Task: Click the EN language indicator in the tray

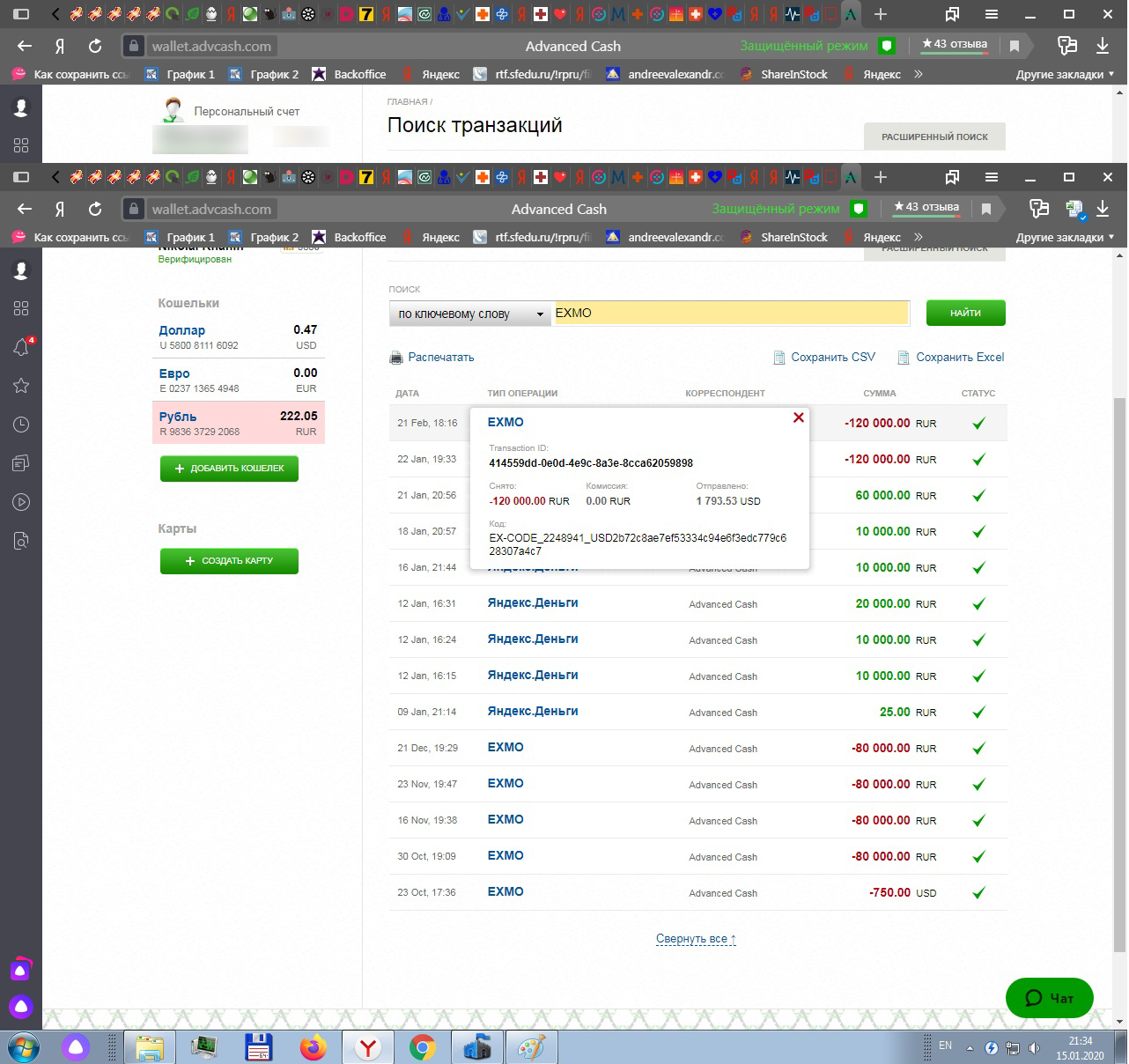Action: 945,1046
